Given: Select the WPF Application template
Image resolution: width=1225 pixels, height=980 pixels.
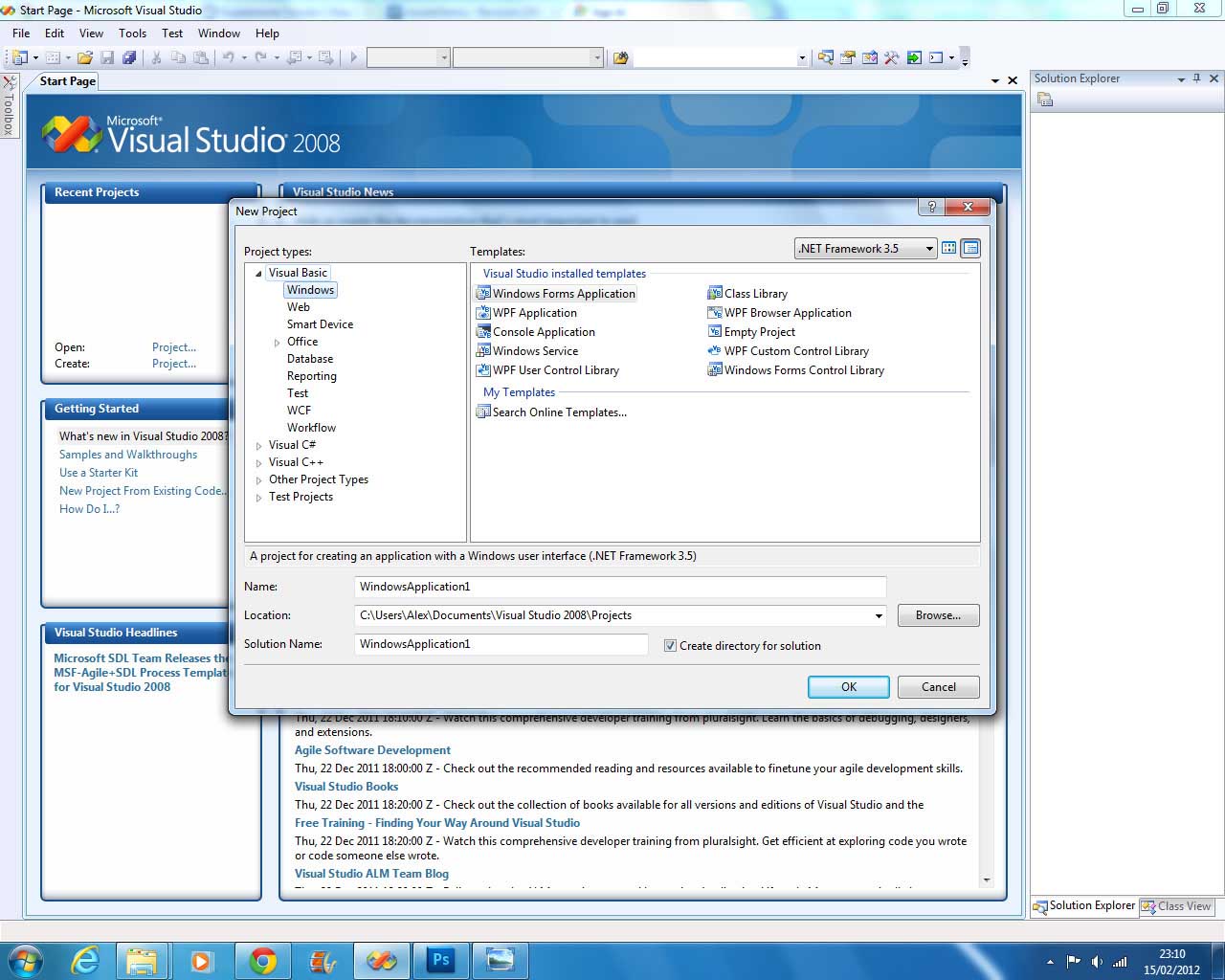Looking at the screenshot, I should [x=527, y=313].
